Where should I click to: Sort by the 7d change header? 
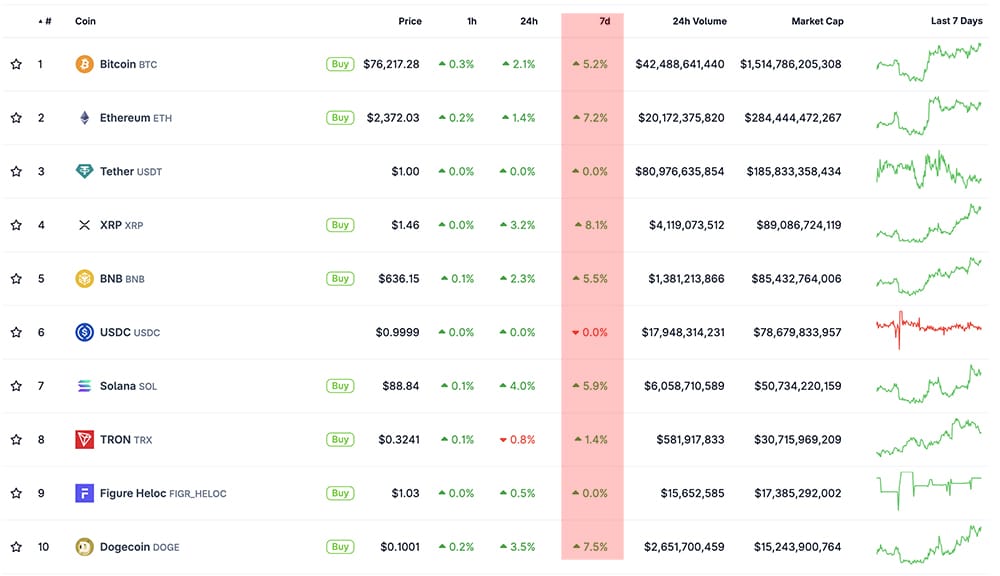click(x=605, y=21)
